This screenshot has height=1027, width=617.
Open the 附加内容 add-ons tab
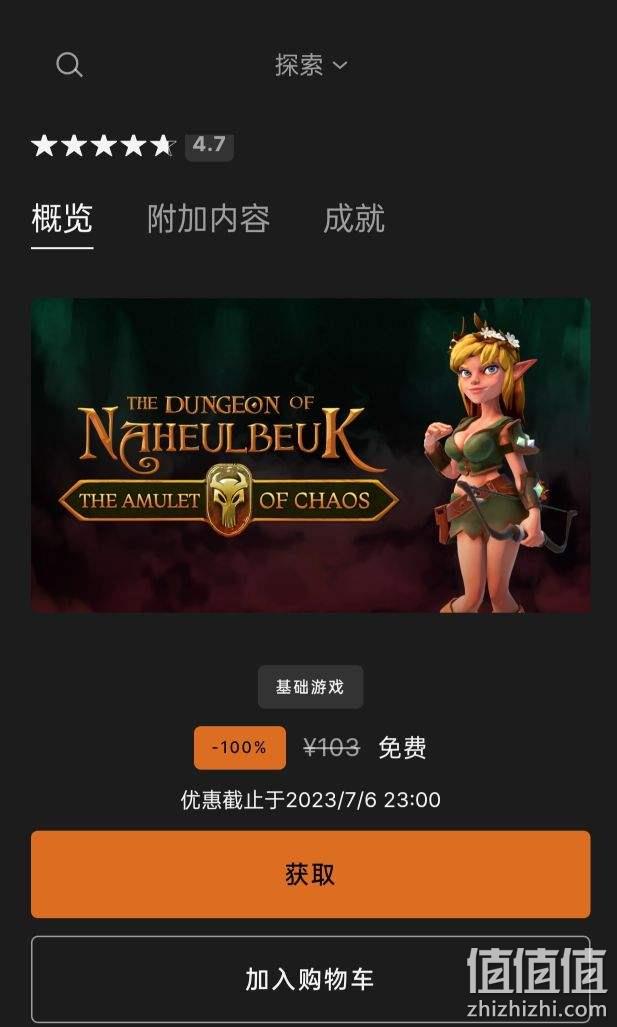[208, 219]
